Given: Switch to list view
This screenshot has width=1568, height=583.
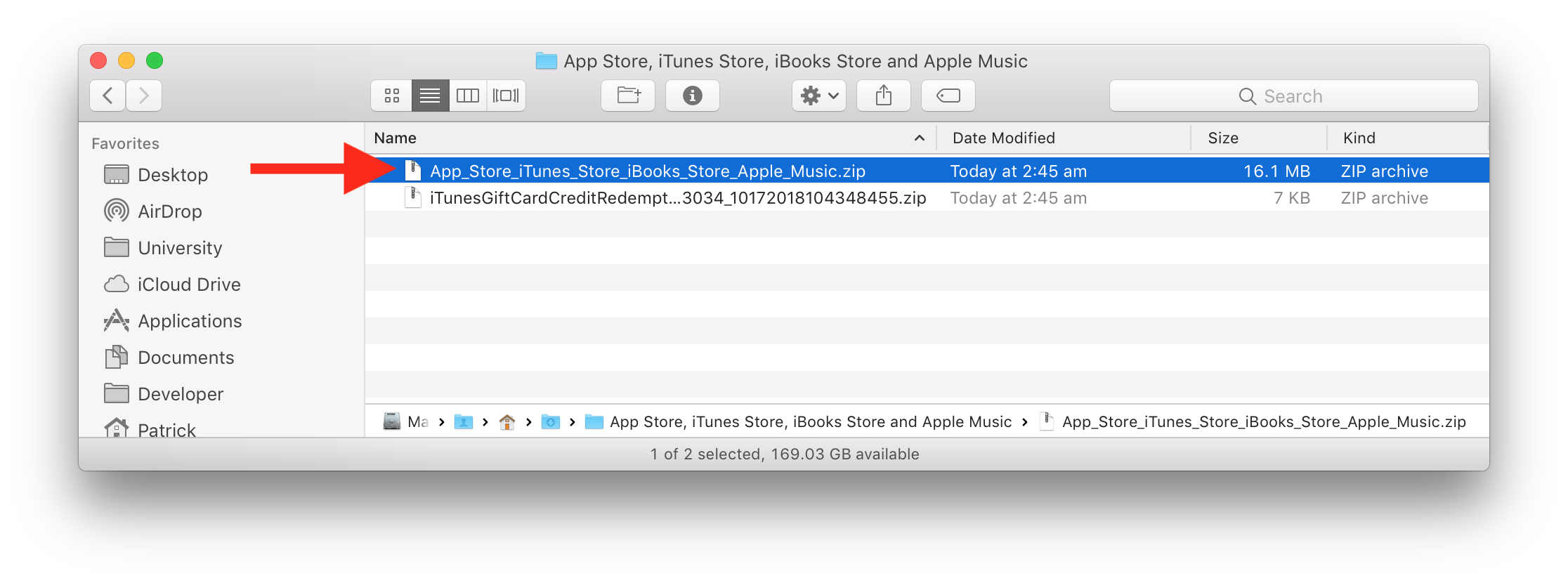Looking at the screenshot, I should [x=430, y=96].
